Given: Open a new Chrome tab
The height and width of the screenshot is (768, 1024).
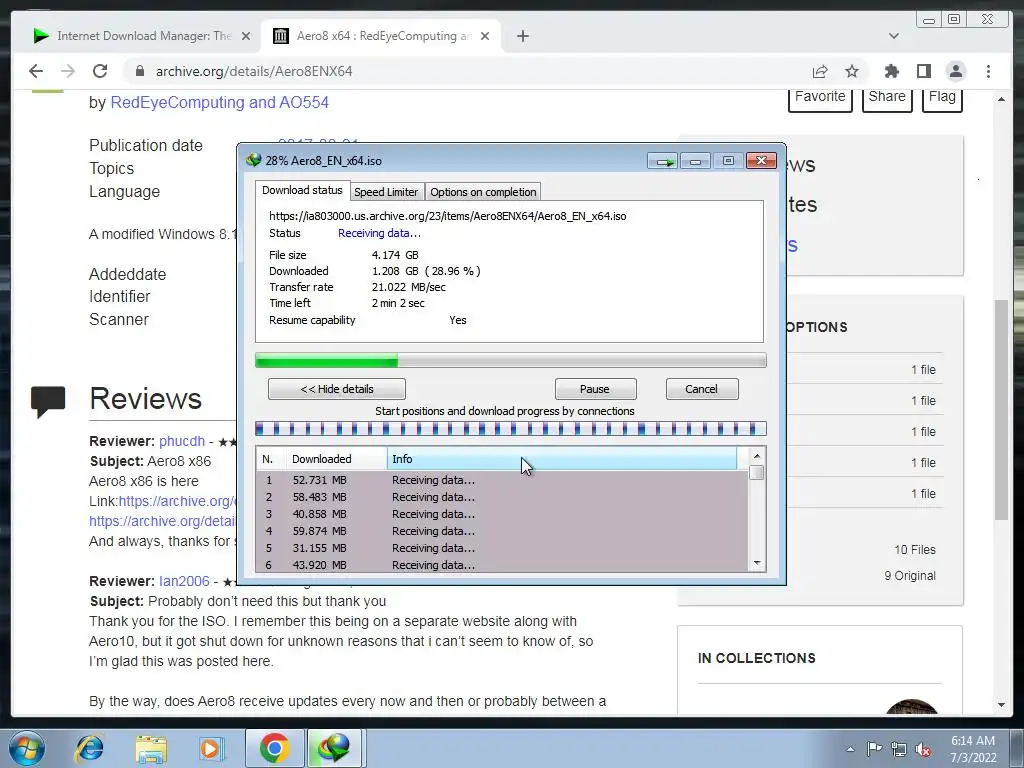Looking at the screenshot, I should click(522, 36).
